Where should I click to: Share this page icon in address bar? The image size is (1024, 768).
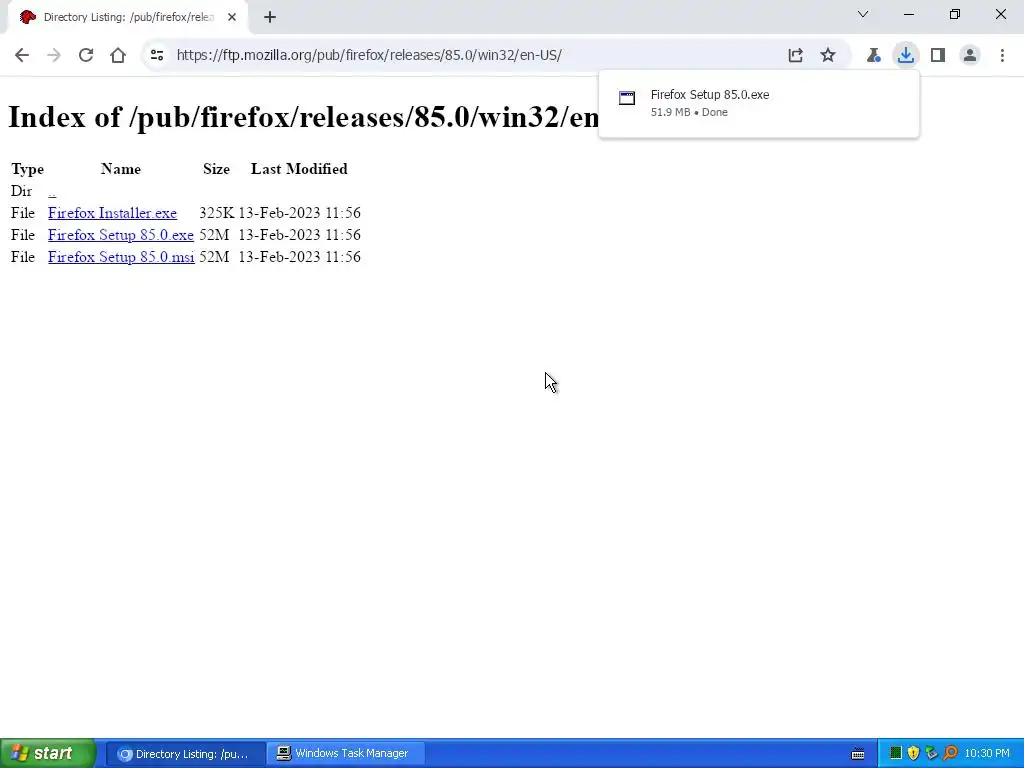[795, 55]
